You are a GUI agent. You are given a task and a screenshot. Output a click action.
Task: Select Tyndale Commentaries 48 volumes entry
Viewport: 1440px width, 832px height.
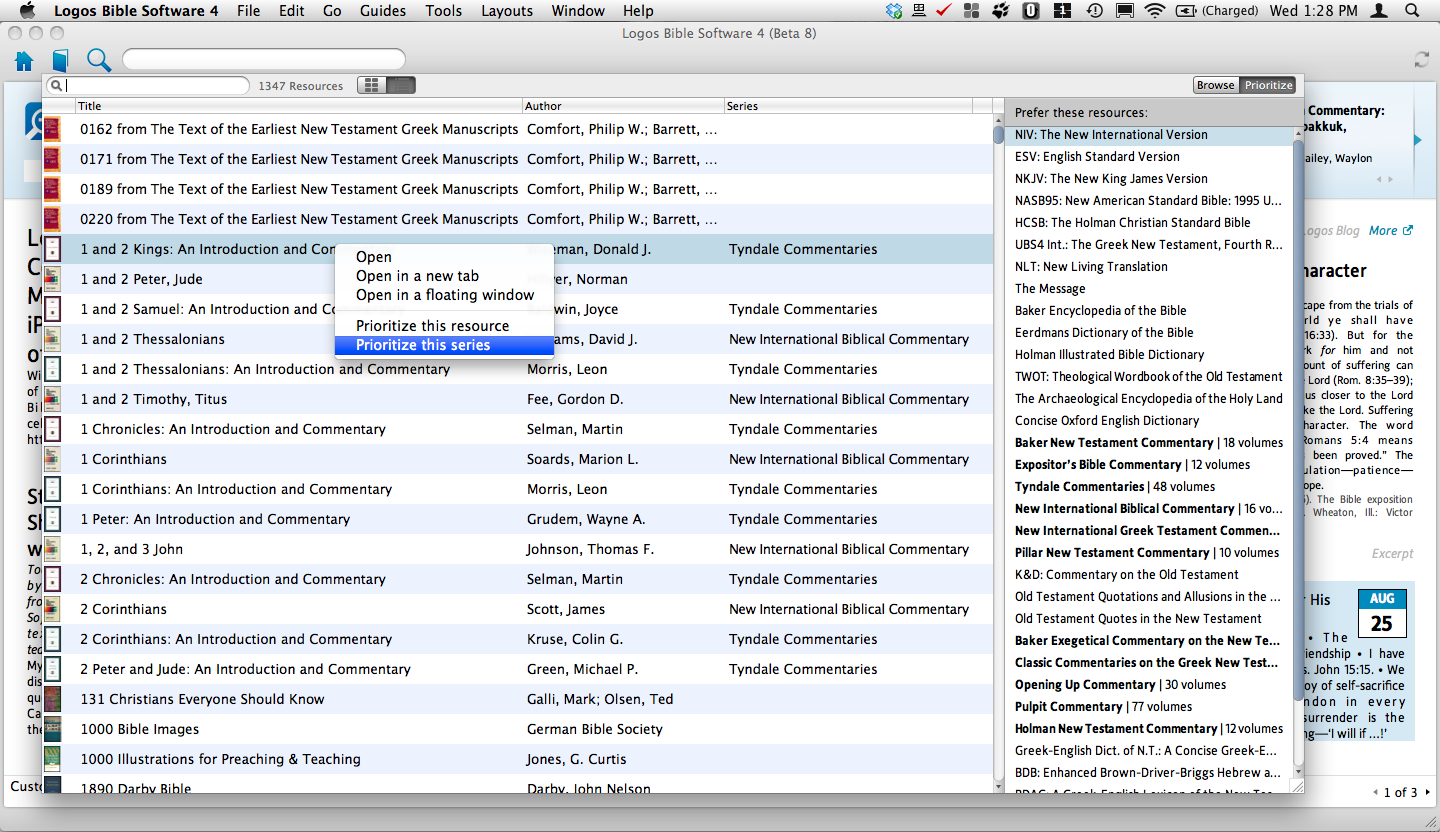point(1149,487)
